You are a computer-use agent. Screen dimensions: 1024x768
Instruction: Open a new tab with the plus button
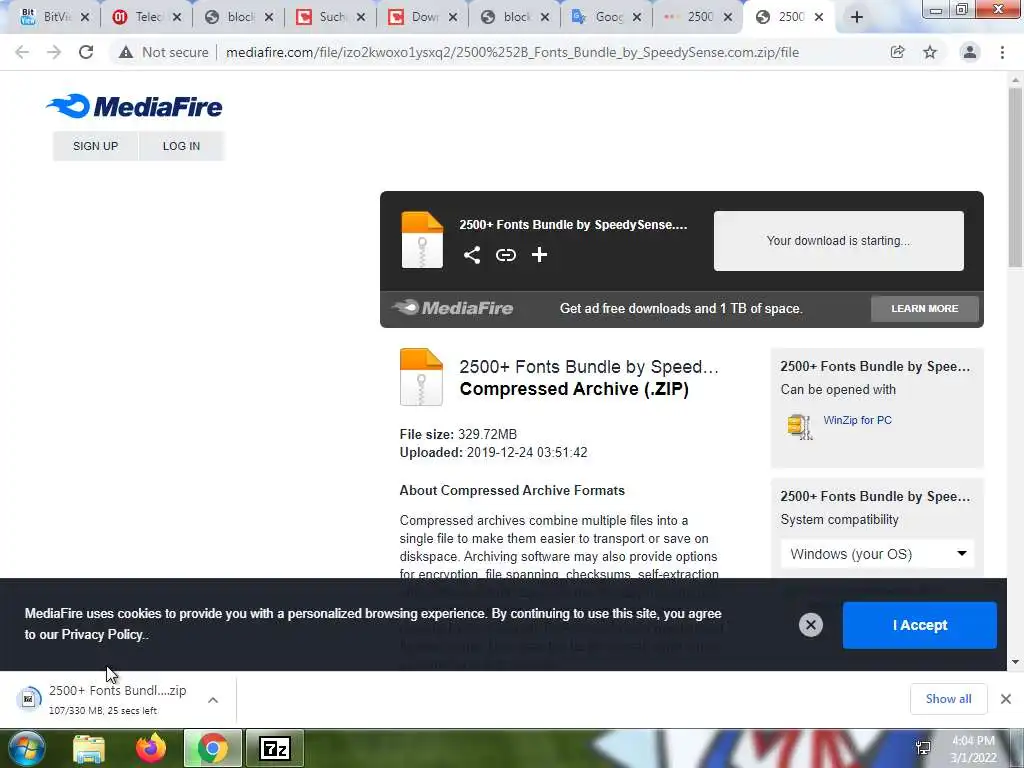[x=857, y=17]
